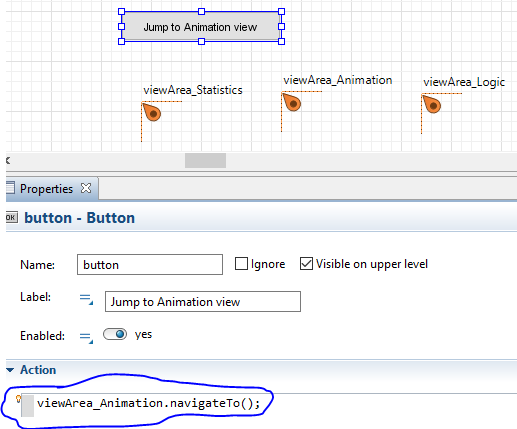This screenshot has height=429, width=517.
Task: Click the lightbulb hint icon beside Action code
Action: (x=18, y=399)
